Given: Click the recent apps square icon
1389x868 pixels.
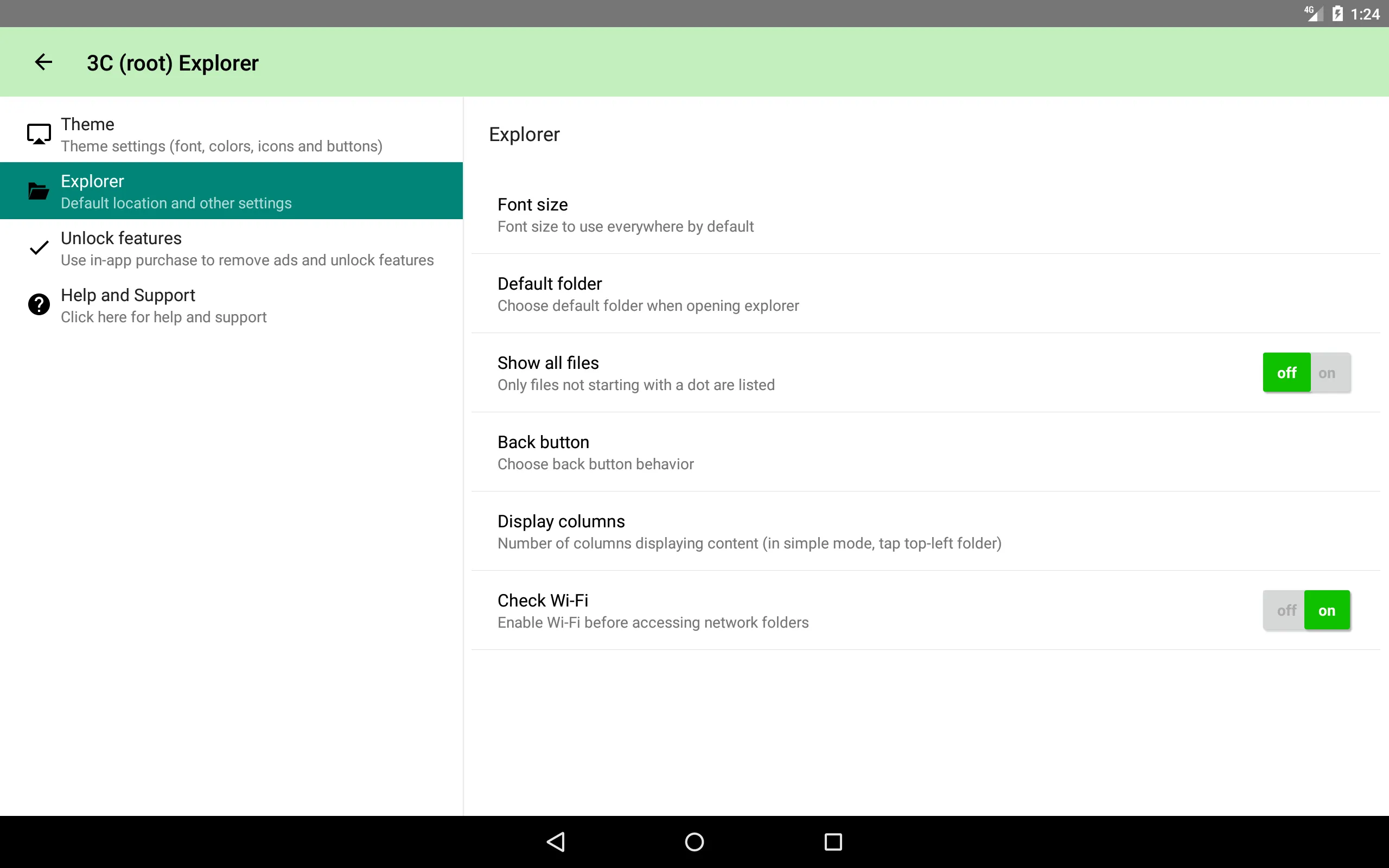Looking at the screenshot, I should tap(833, 840).
